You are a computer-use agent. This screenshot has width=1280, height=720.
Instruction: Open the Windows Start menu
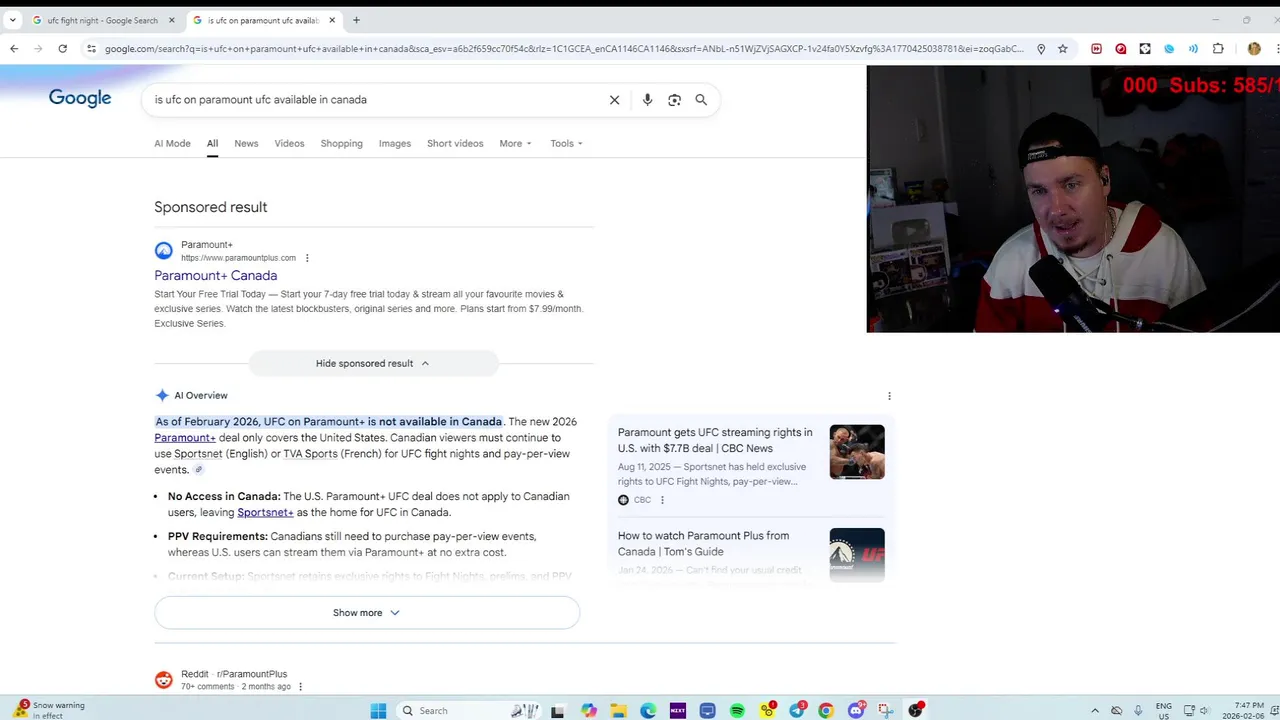378,711
